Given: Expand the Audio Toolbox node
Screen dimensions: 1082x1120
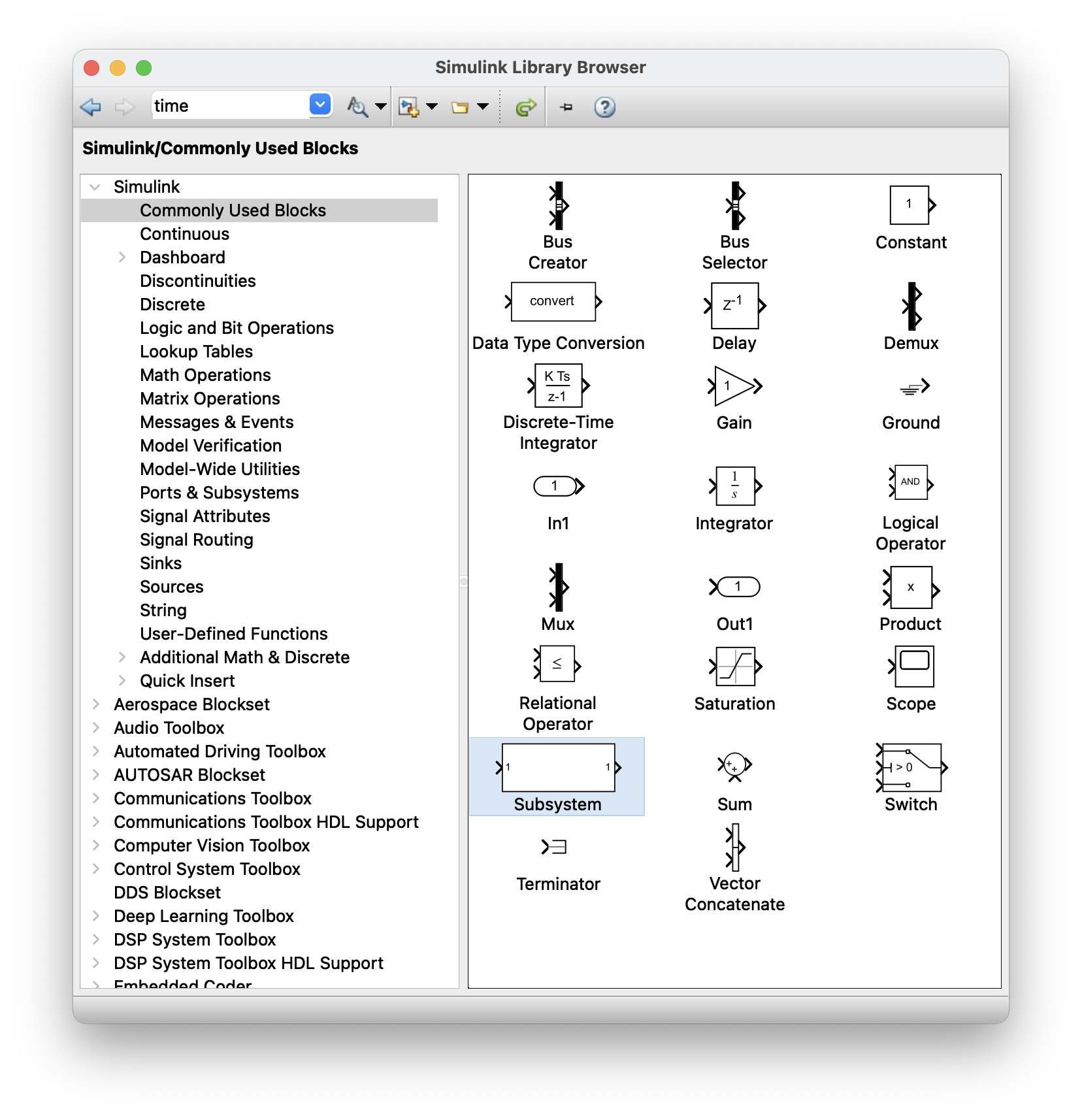Looking at the screenshot, I should 96,727.
